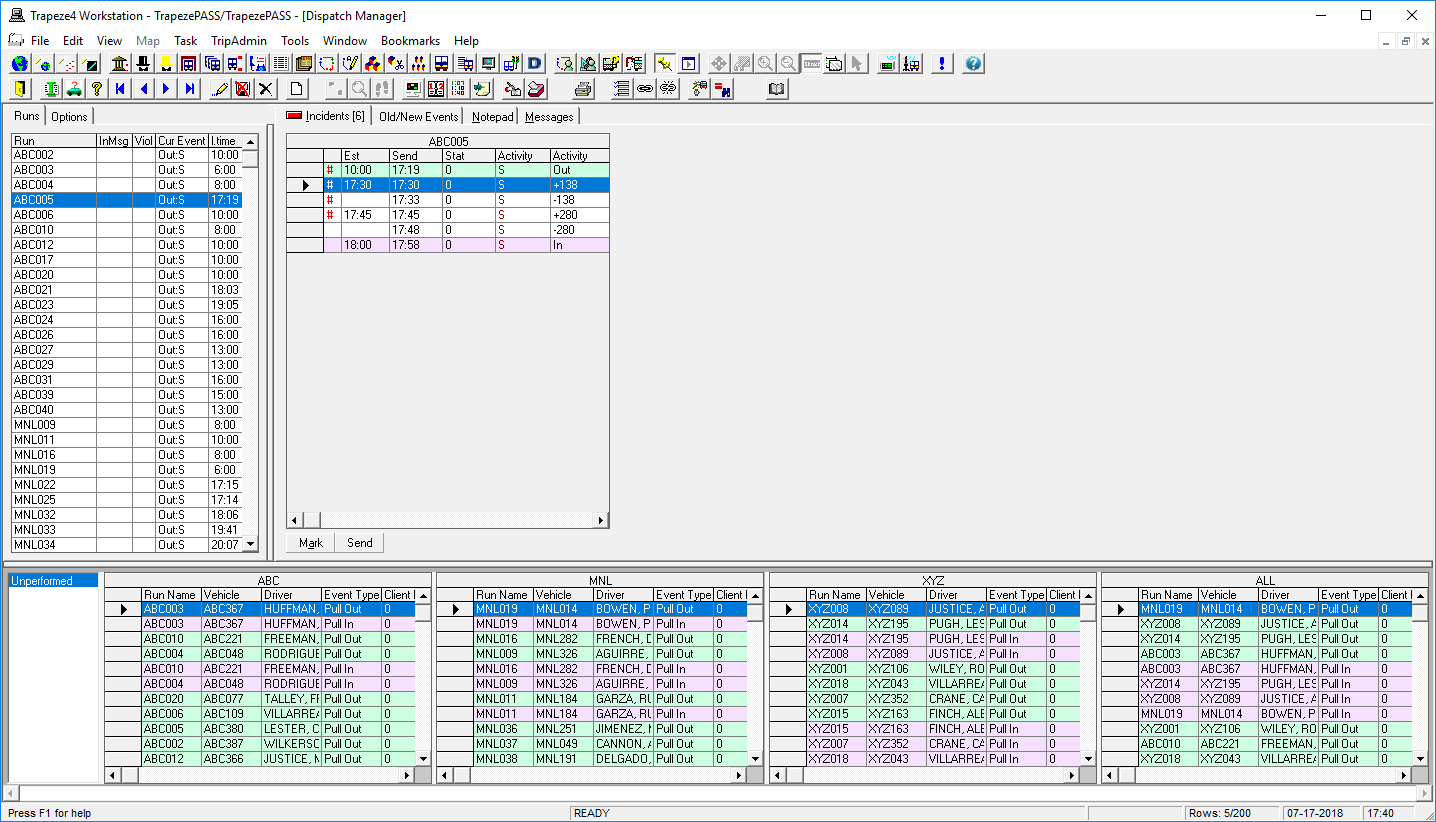The width and height of the screenshot is (1436, 822).
Task: Select the arrow pointer toolbar icon
Action: point(857,63)
